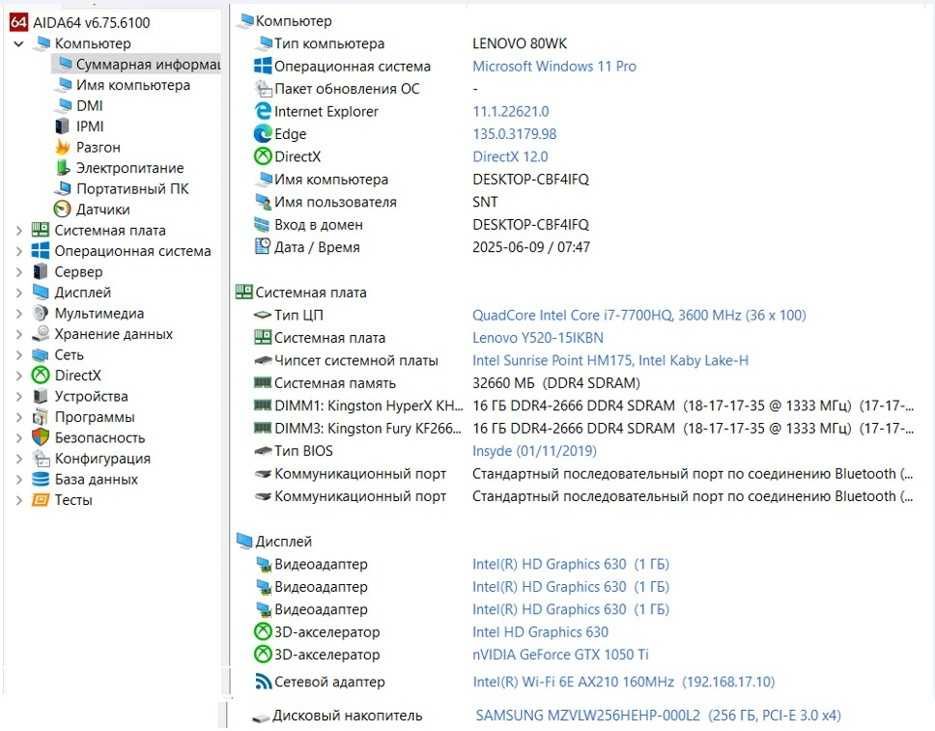Expand the Мультимедиа tree node

(x=18, y=313)
